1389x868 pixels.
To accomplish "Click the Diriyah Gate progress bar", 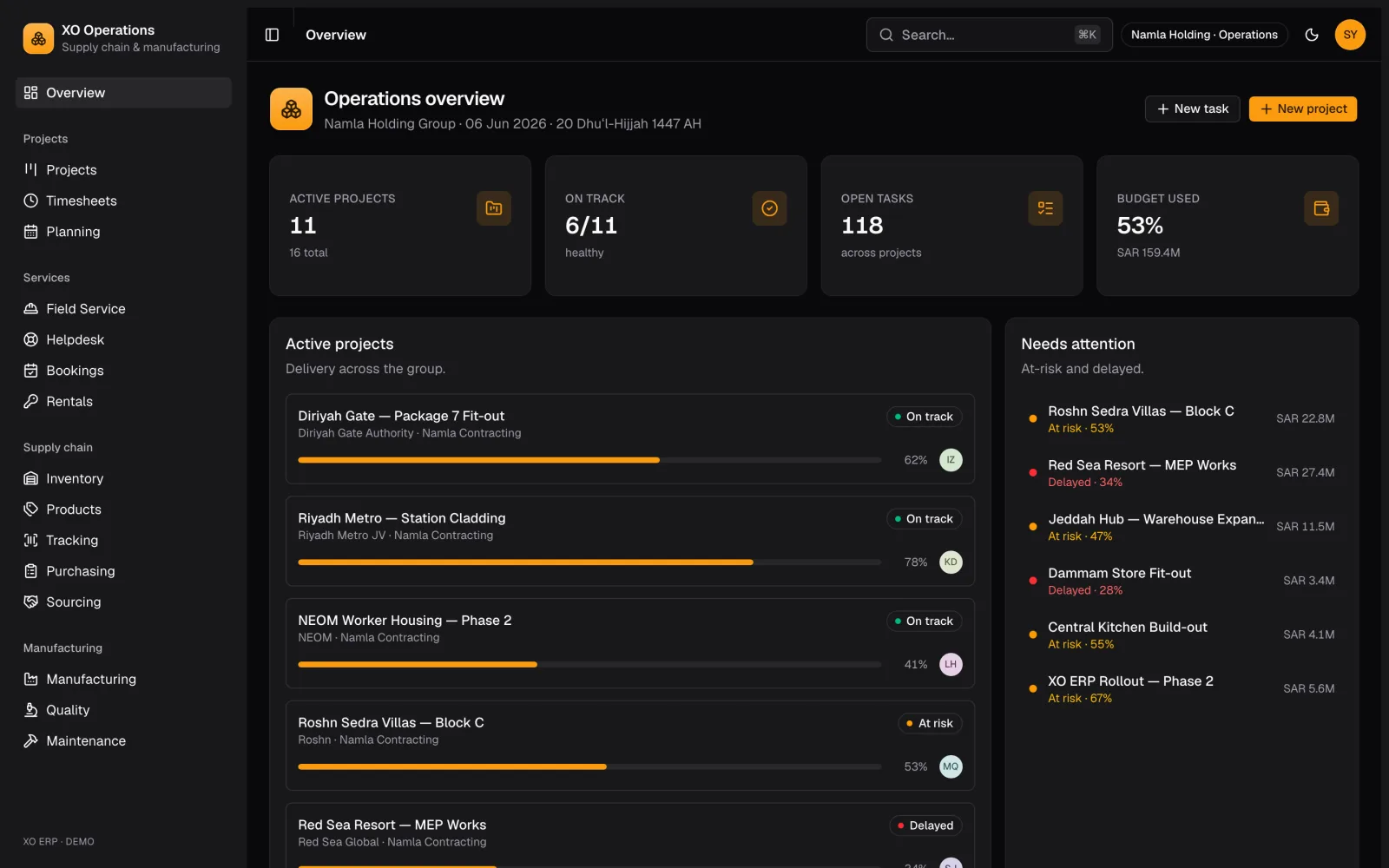I will 589,460.
